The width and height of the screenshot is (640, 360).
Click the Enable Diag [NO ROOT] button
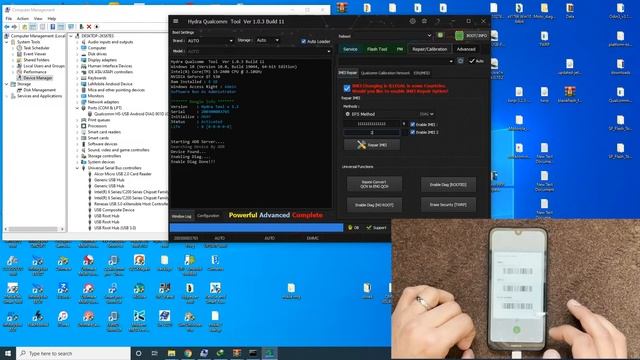tap(374, 205)
